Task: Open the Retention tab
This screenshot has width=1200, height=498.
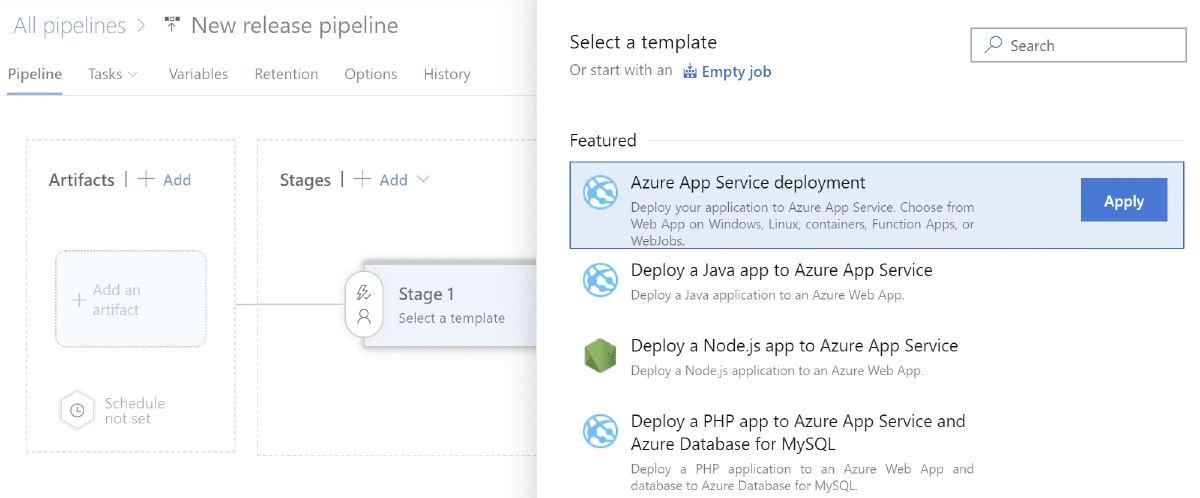Action: tap(286, 74)
